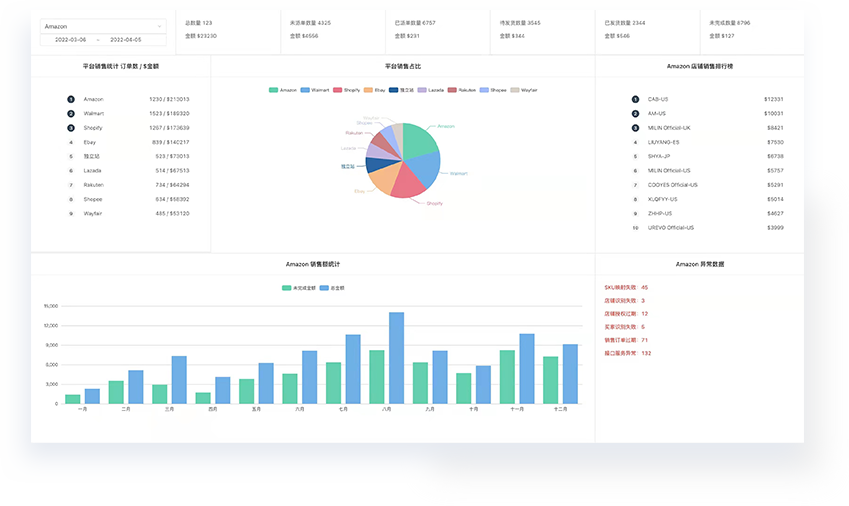Toggle the Amazon legend item in pie chart
Viewport: 849px width, 506px height.
tap(283, 90)
